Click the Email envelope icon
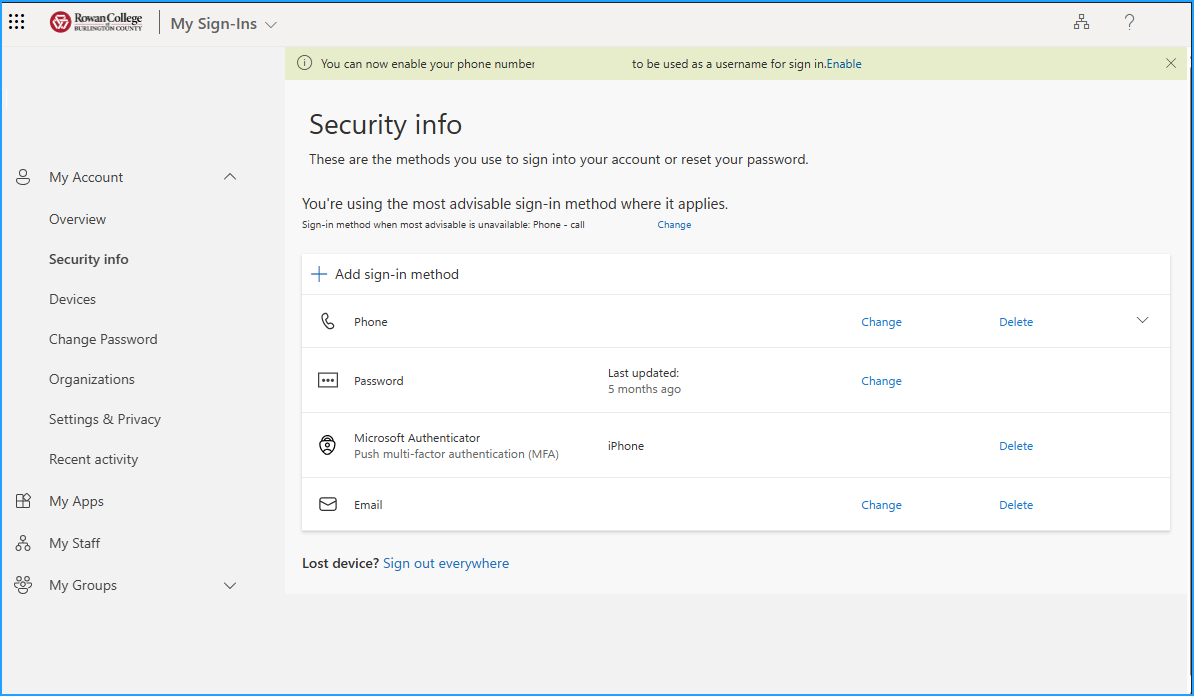This screenshot has width=1194, height=696. (327, 504)
